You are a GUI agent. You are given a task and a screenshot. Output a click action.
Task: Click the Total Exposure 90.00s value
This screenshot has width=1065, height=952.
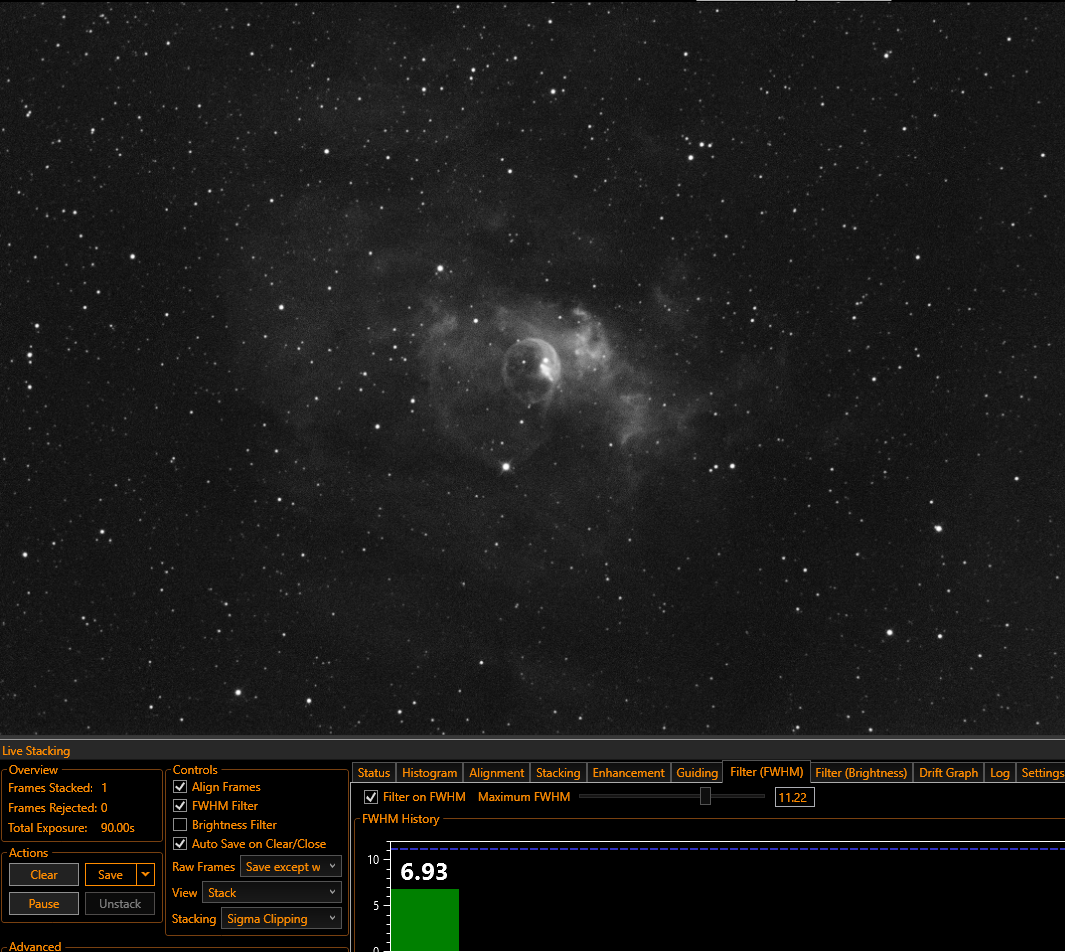tap(118, 828)
